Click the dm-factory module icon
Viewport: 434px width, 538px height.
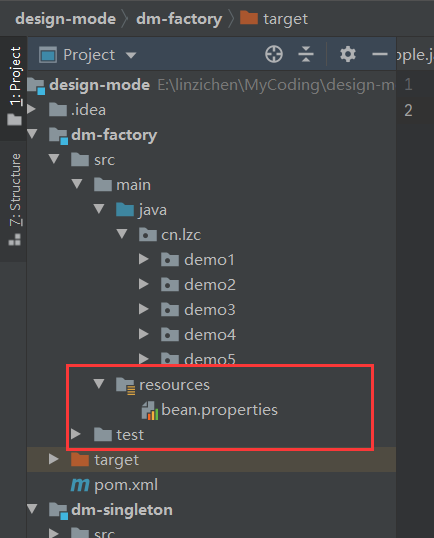click(58, 136)
